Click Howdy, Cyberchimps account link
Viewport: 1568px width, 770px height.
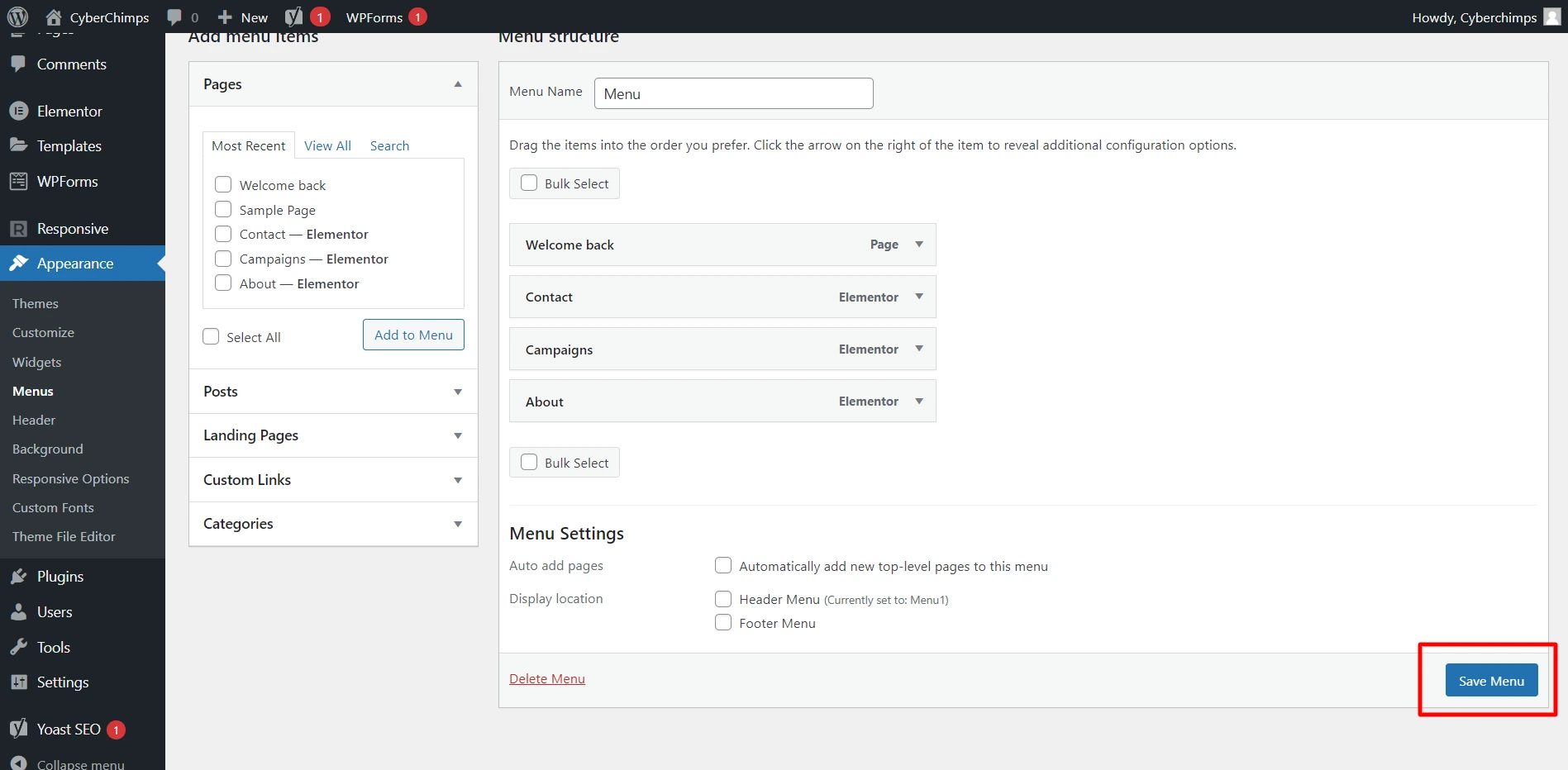pos(1475,17)
